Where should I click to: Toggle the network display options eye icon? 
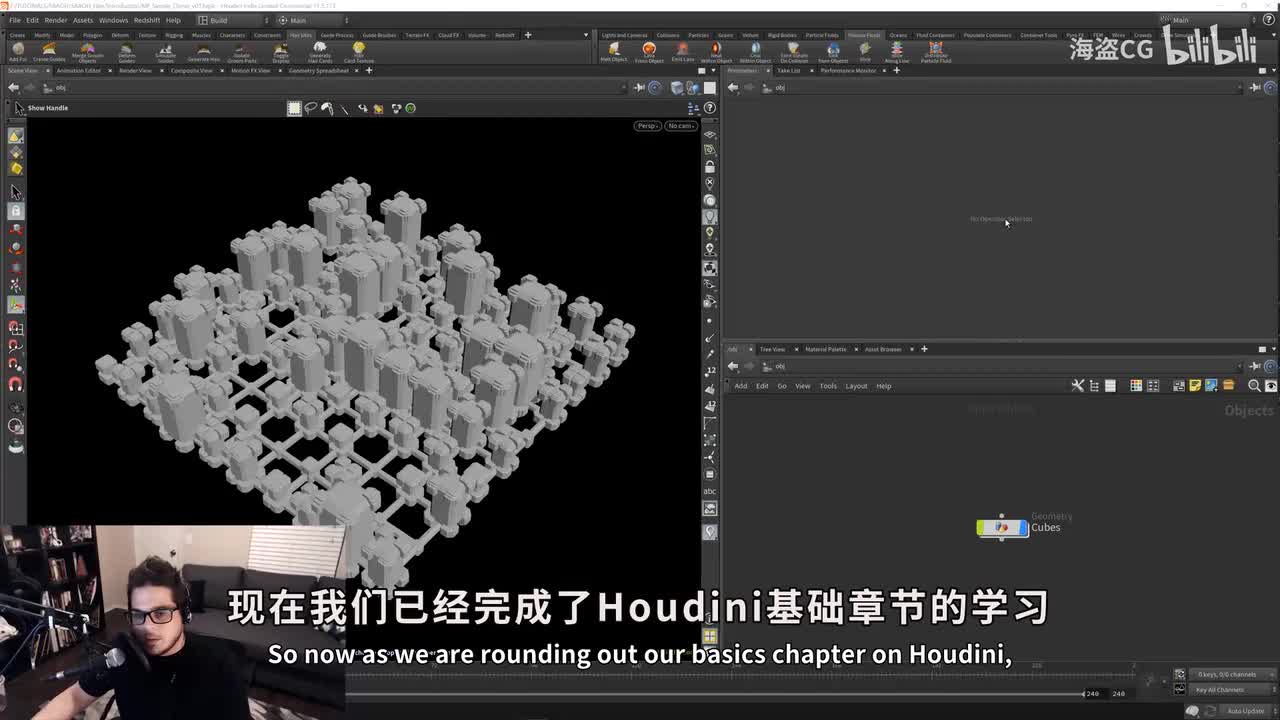tap(1270, 385)
